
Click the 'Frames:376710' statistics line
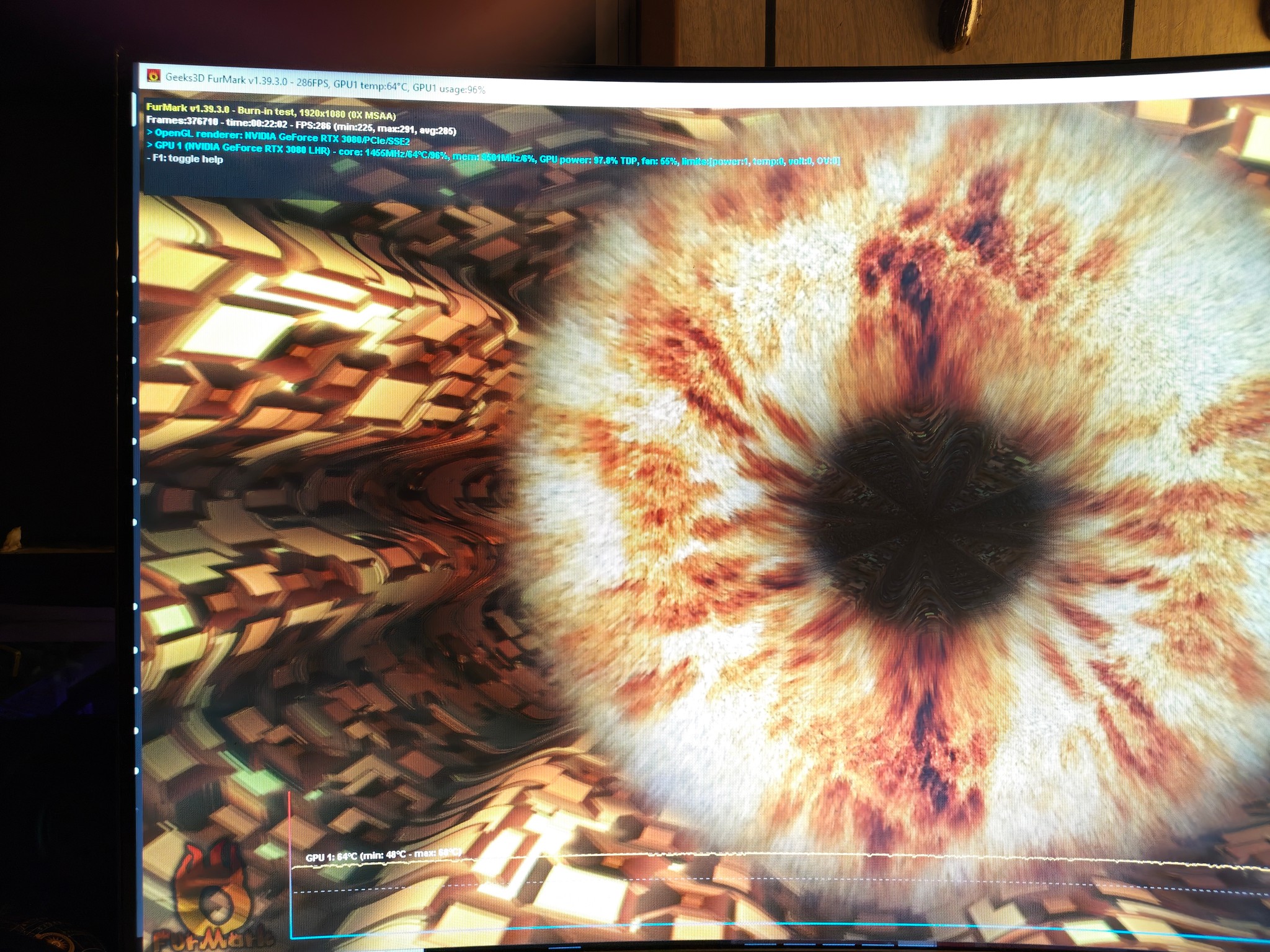tap(301, 126)
